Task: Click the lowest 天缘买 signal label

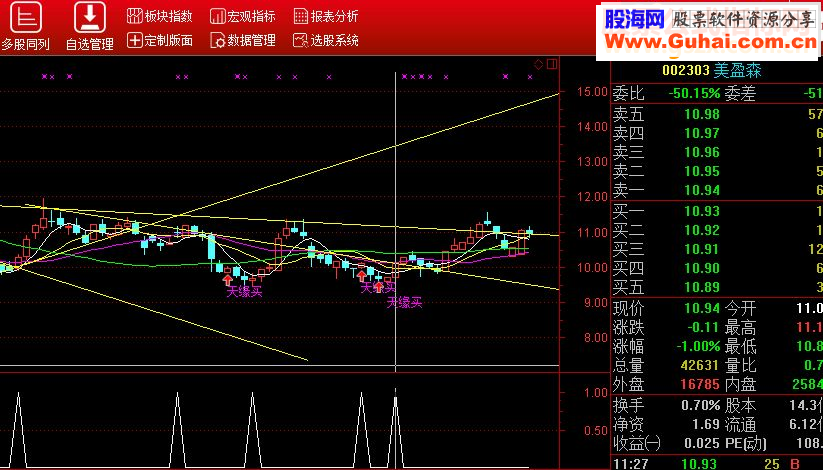Action: 404,302
